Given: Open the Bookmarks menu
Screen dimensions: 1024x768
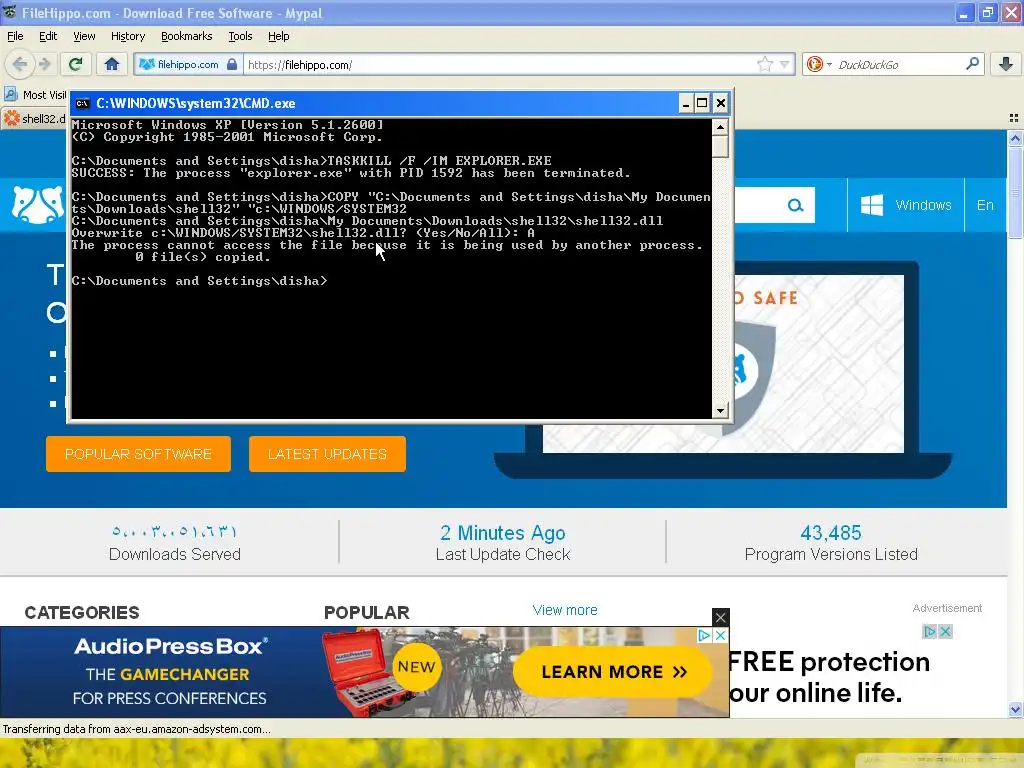Looking at the screenshot, I should tap(187, 36).
